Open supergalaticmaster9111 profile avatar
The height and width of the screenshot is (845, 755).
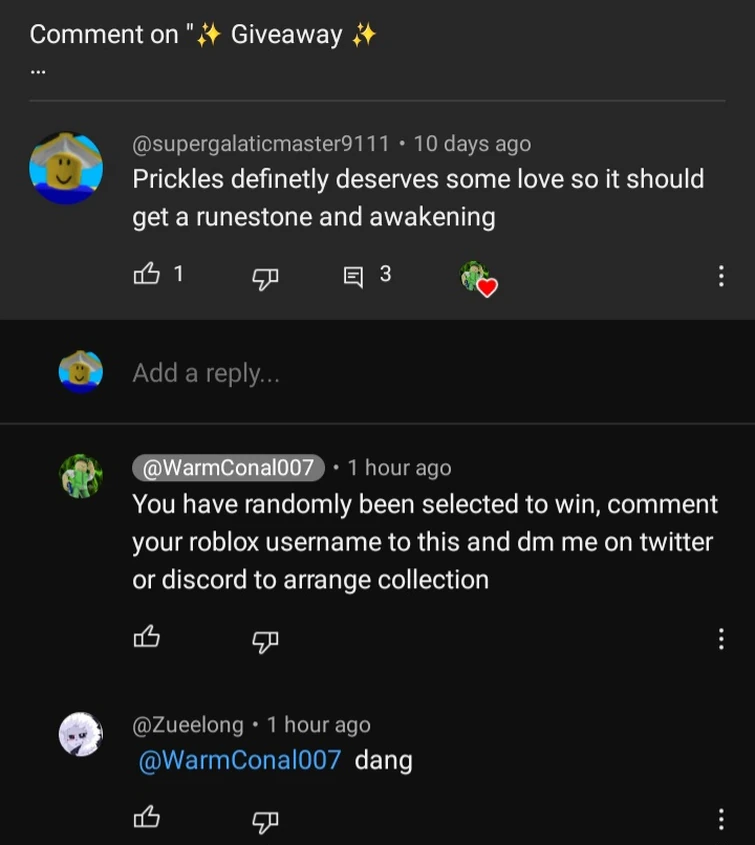tap(66, 167)
